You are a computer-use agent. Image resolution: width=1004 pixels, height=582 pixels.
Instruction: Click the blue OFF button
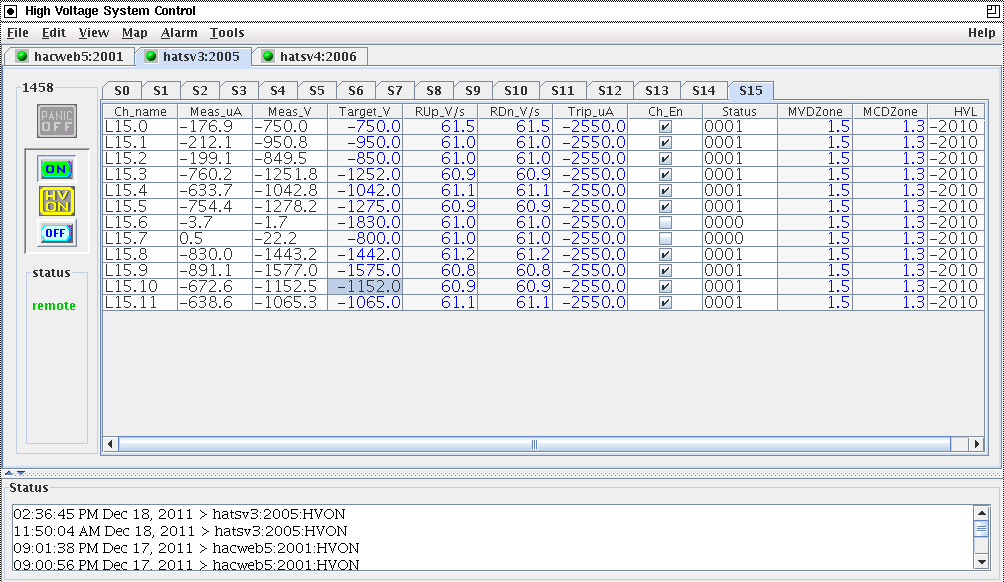click(x=56, y=233)
